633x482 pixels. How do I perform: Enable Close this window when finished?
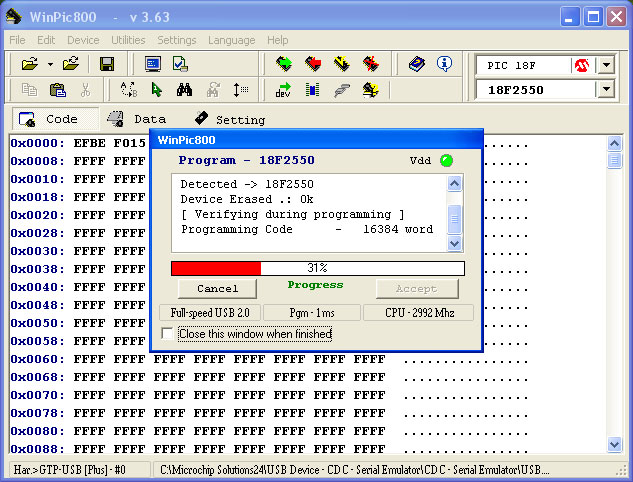point(167,334)
